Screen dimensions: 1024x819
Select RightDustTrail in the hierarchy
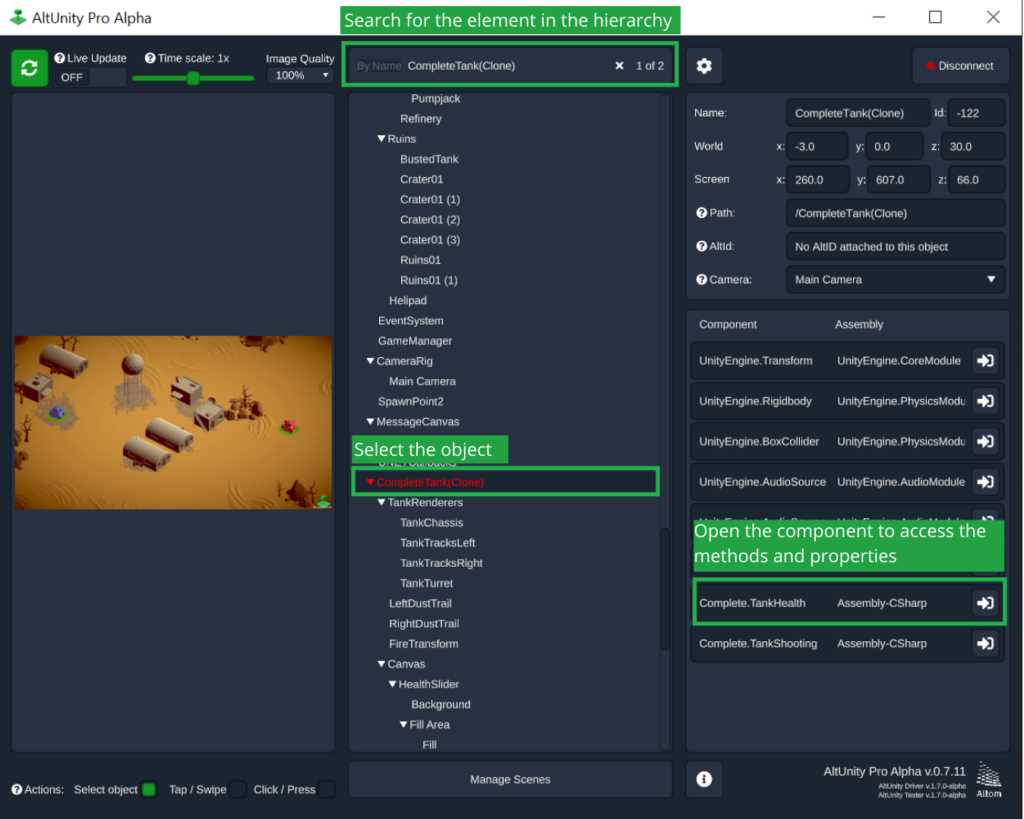point(424,624)
